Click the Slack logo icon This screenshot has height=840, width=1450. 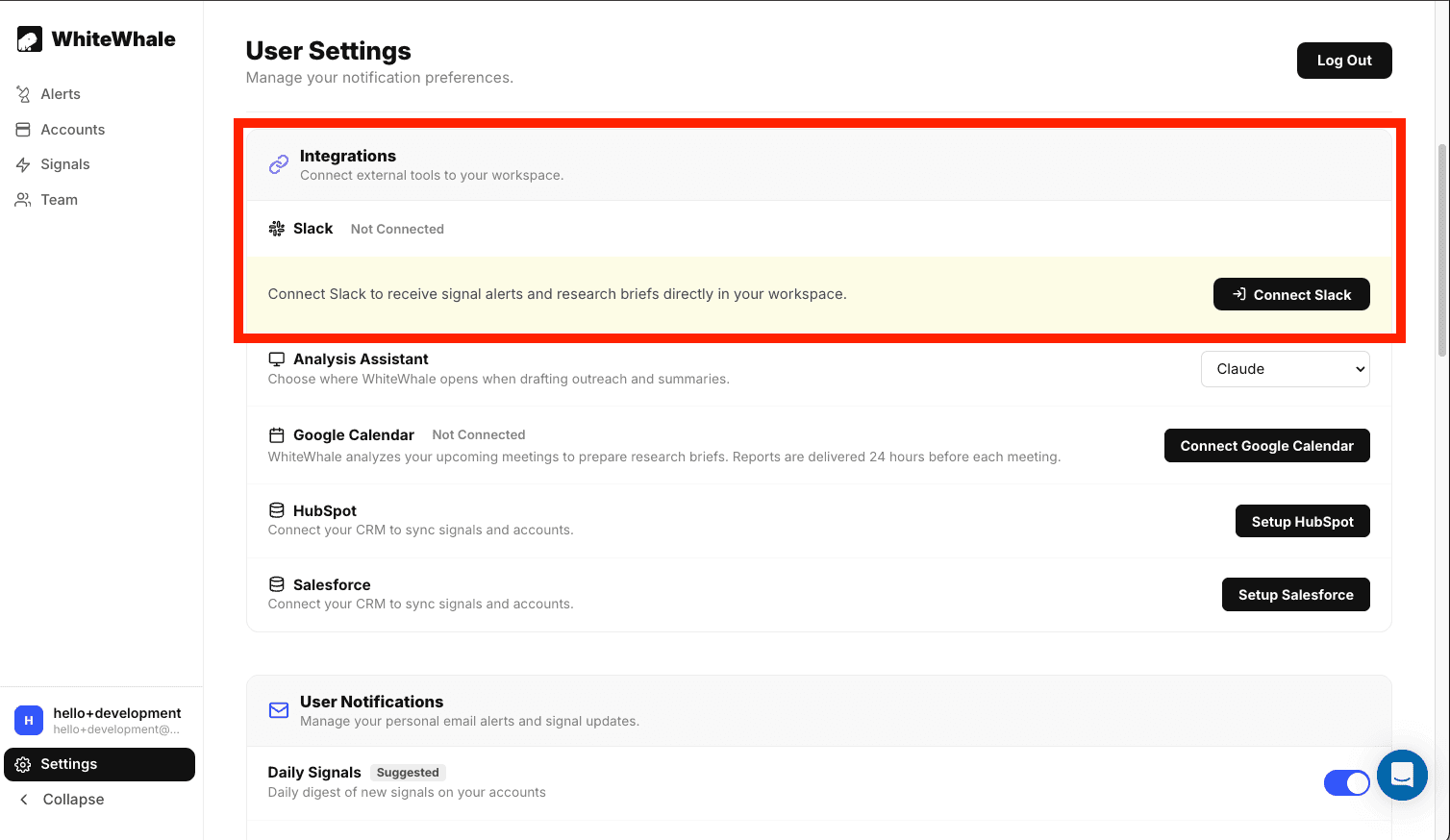[x=277, y=229]
